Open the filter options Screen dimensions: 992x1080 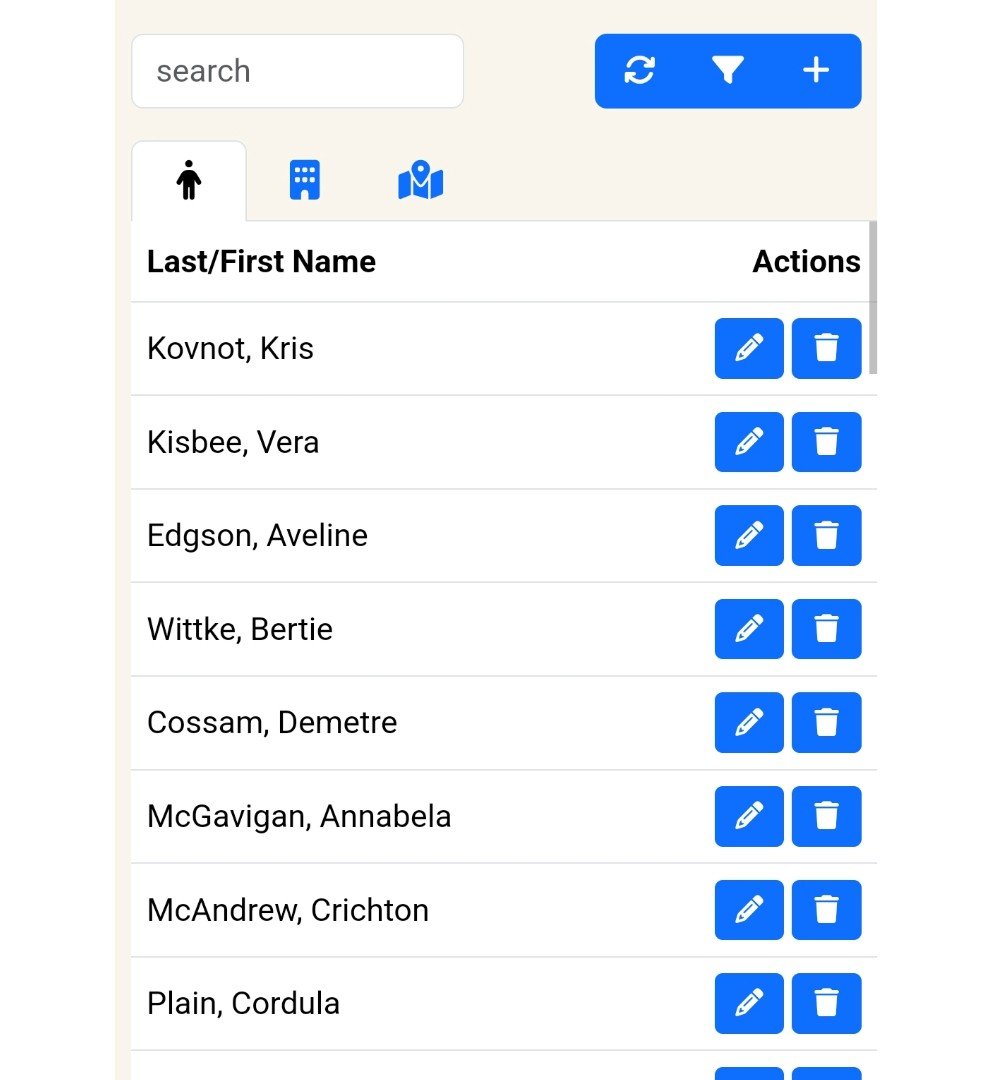[727, 71]
